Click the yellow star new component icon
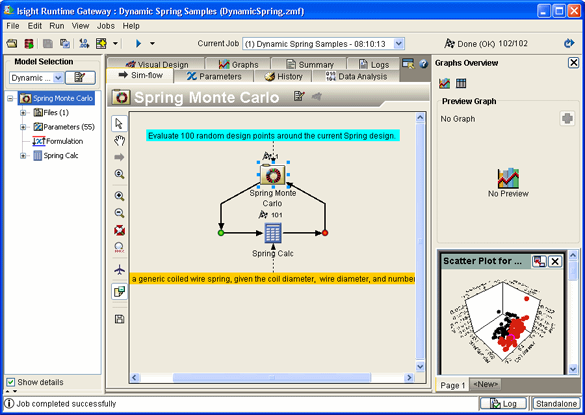 (101, 44)
